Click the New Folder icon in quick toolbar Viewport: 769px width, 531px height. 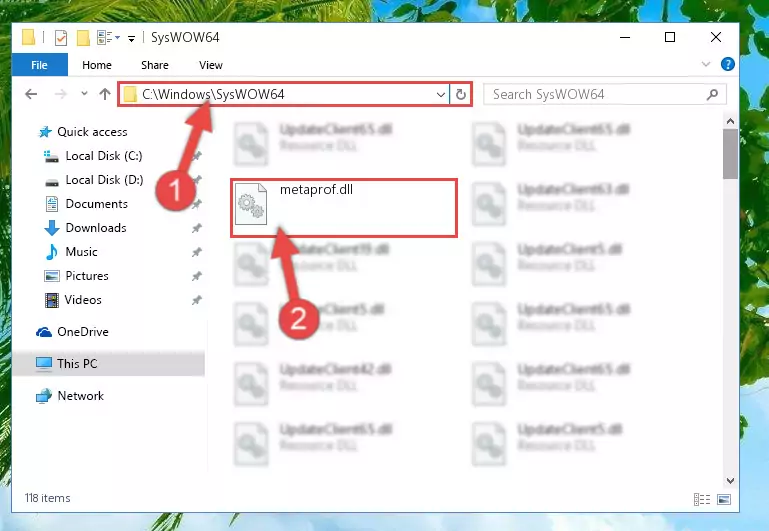pyautogui.click(x=83, y=38)
